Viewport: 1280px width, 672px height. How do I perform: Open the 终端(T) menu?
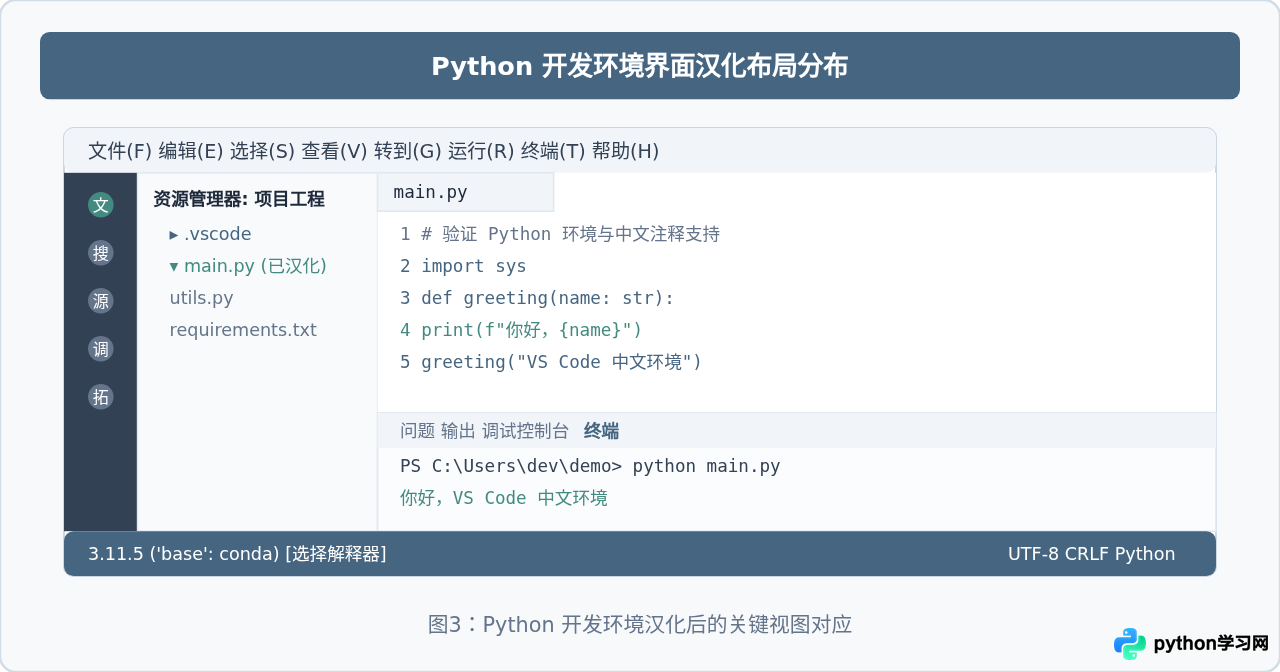[x=553, y=151]
